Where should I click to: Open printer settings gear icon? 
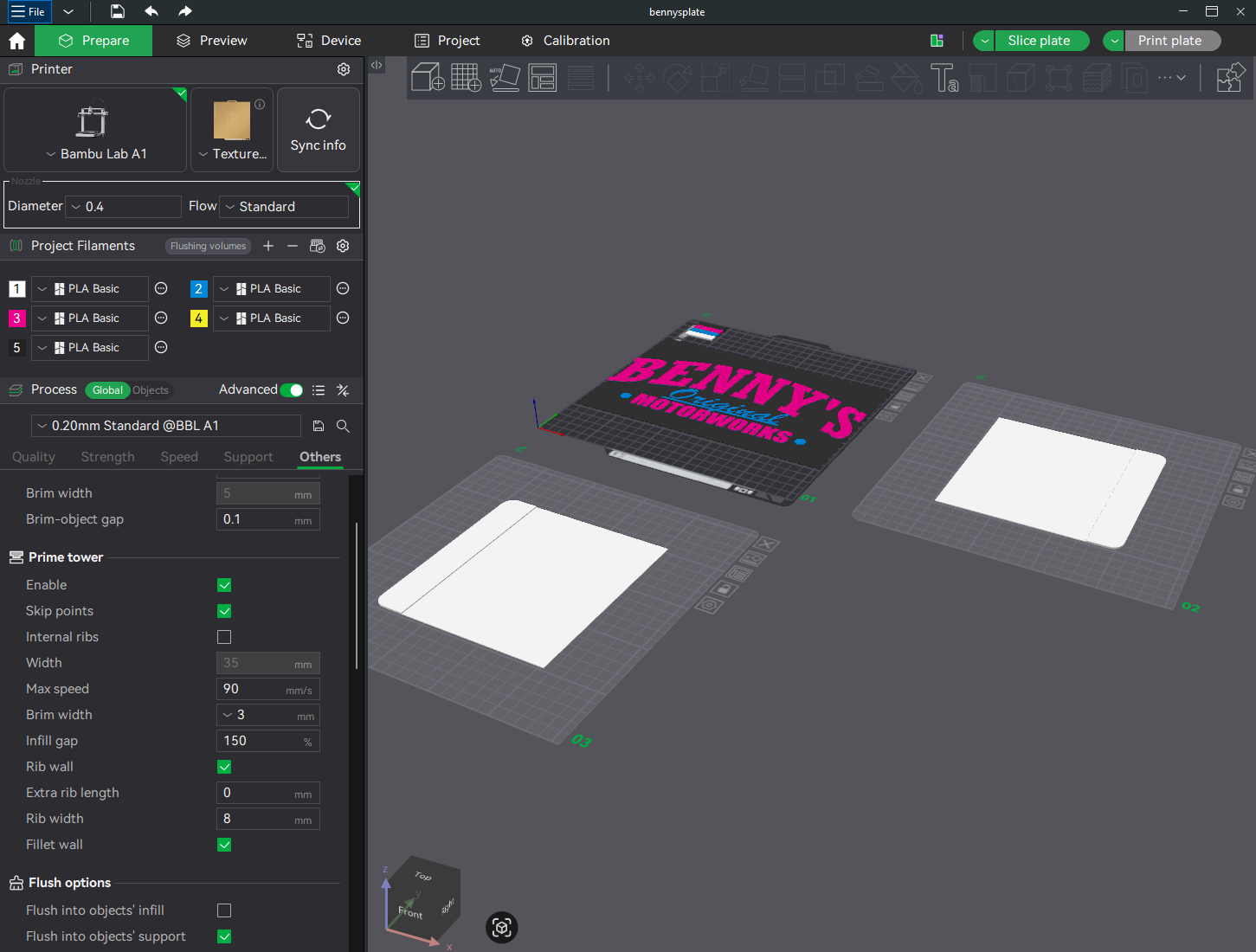pos(344,69)
